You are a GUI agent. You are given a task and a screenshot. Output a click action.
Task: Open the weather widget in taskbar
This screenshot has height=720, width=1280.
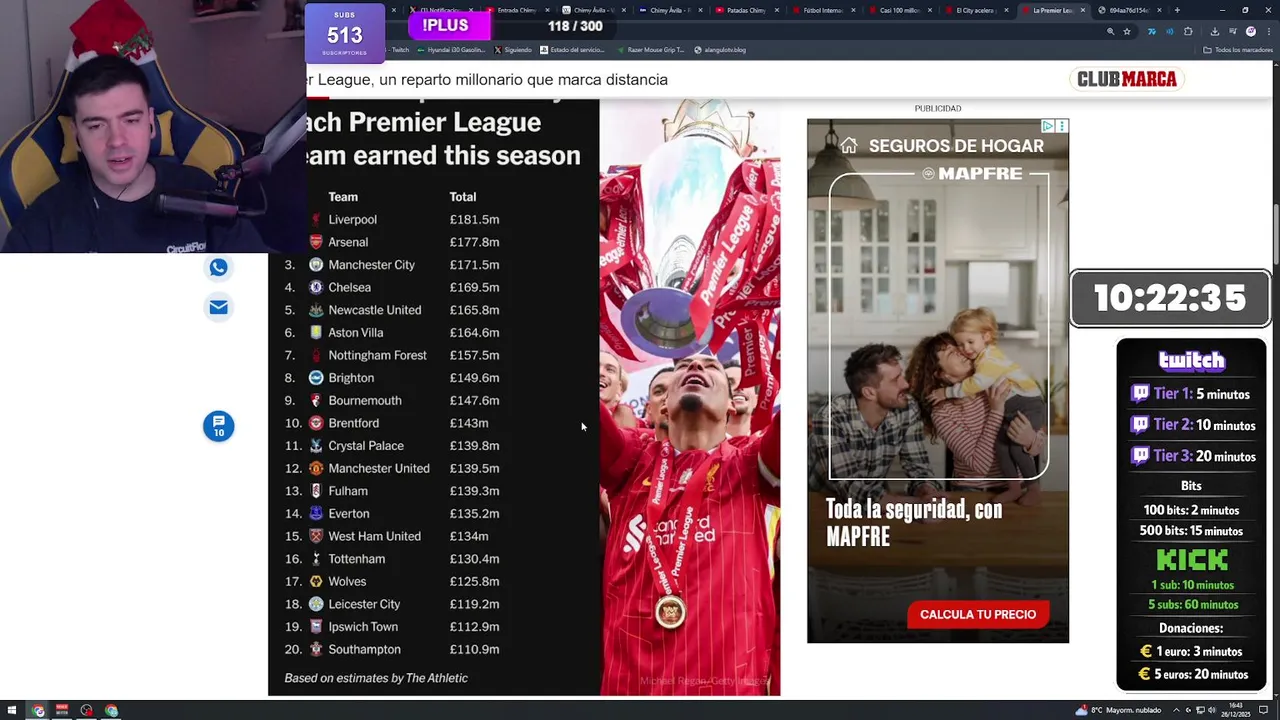[1116, 711]
